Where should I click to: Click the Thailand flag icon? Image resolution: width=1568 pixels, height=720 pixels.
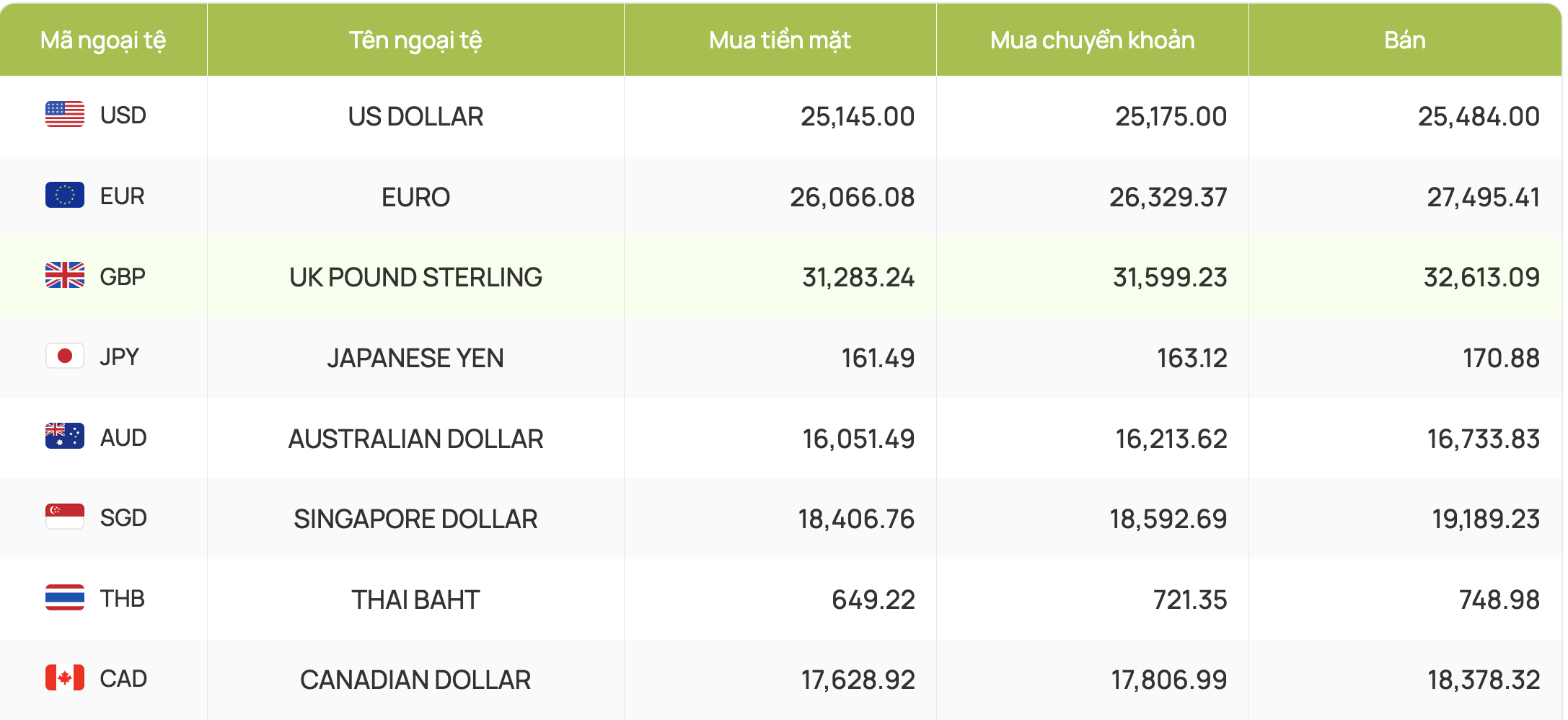click(x=65, y=598)
